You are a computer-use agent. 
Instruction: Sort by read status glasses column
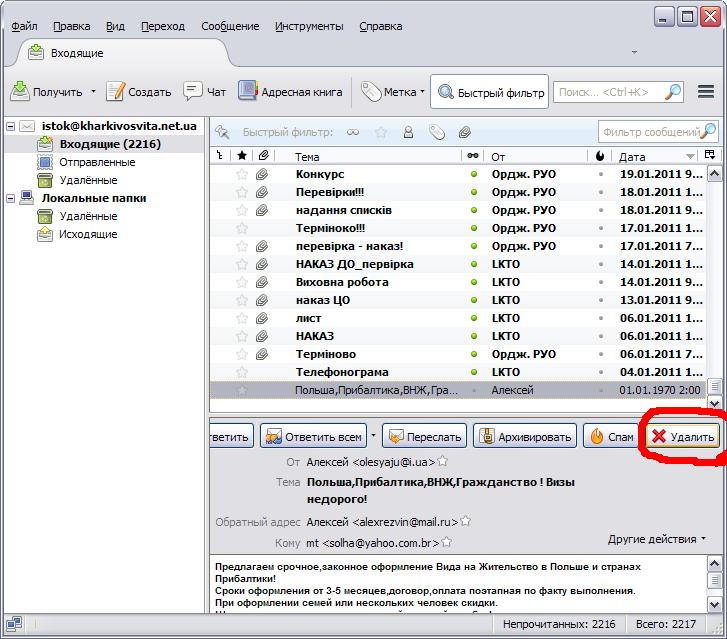click(x=473, y=156)
